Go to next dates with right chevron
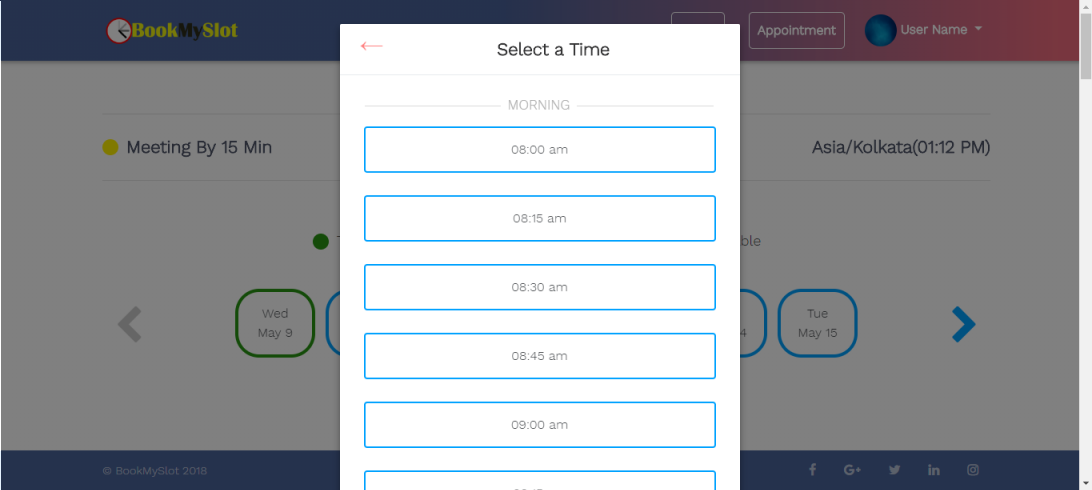1092x490 pixels. pyautogui.click(x=962, y=323)
